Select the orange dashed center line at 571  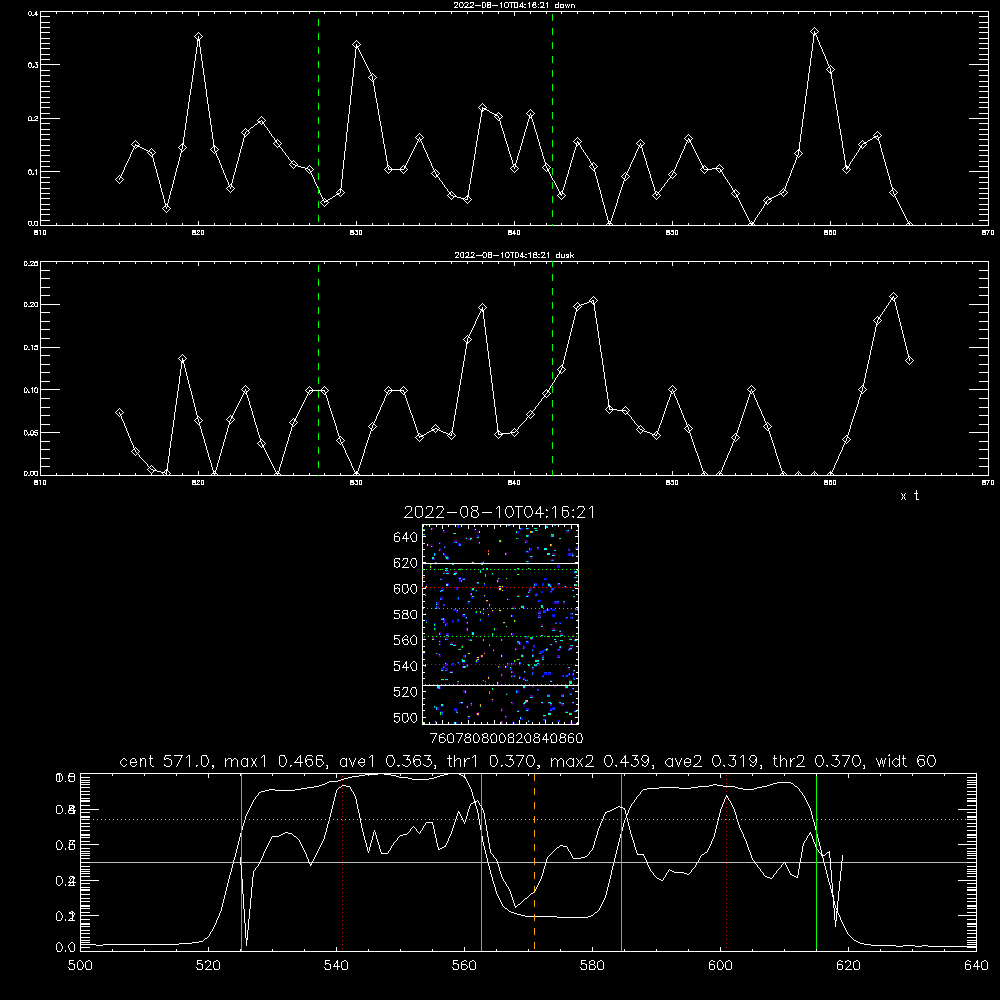coord(534,862)
